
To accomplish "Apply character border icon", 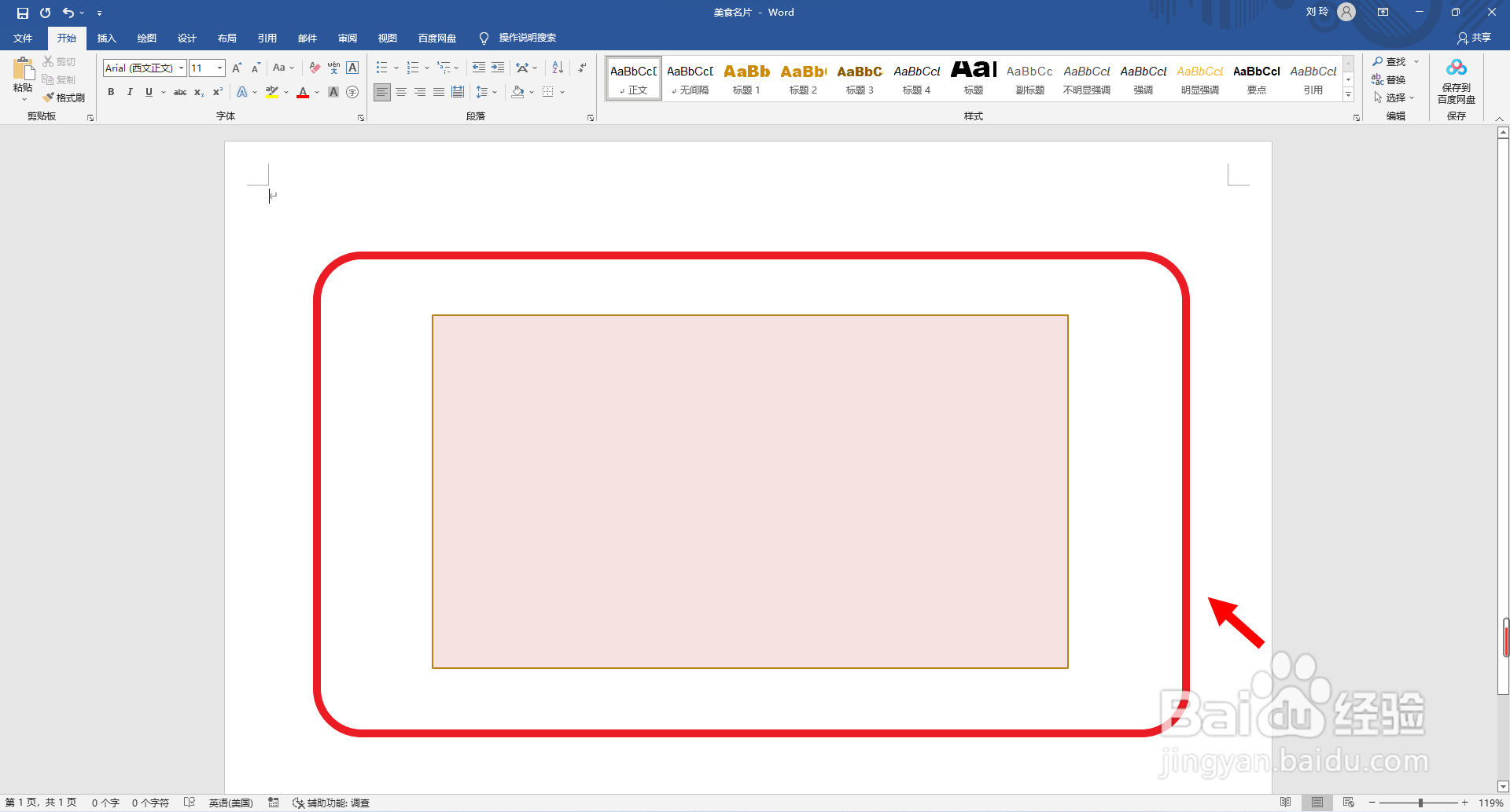I will click(x=352, y=68).
